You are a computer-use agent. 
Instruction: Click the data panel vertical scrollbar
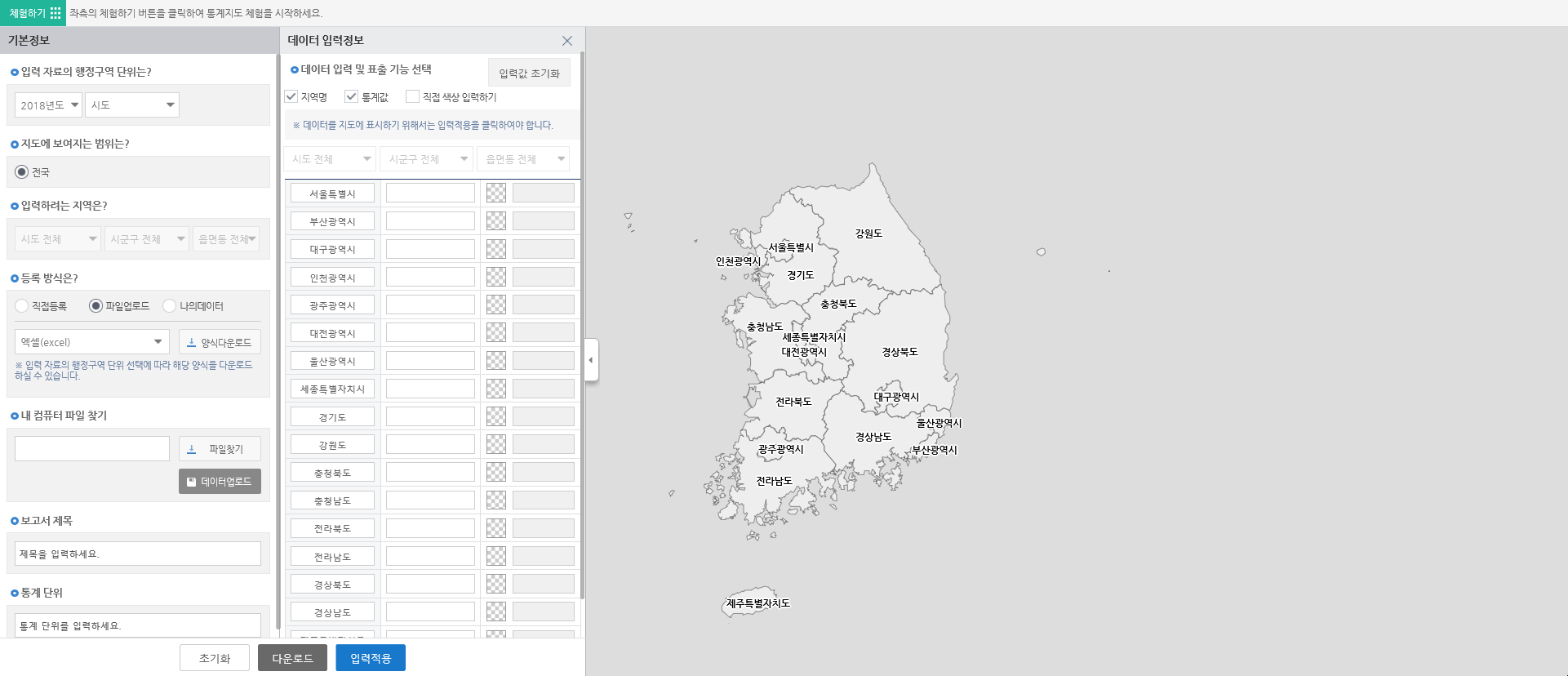pos(582,327)
